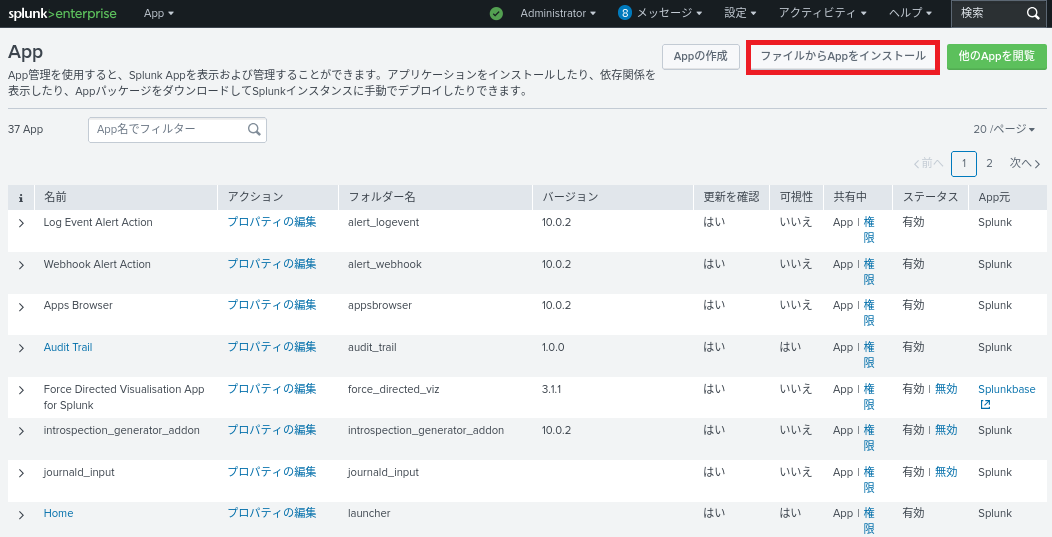Open the 20 per page dropdown

pyautogui.click(x=1004, y=129)
